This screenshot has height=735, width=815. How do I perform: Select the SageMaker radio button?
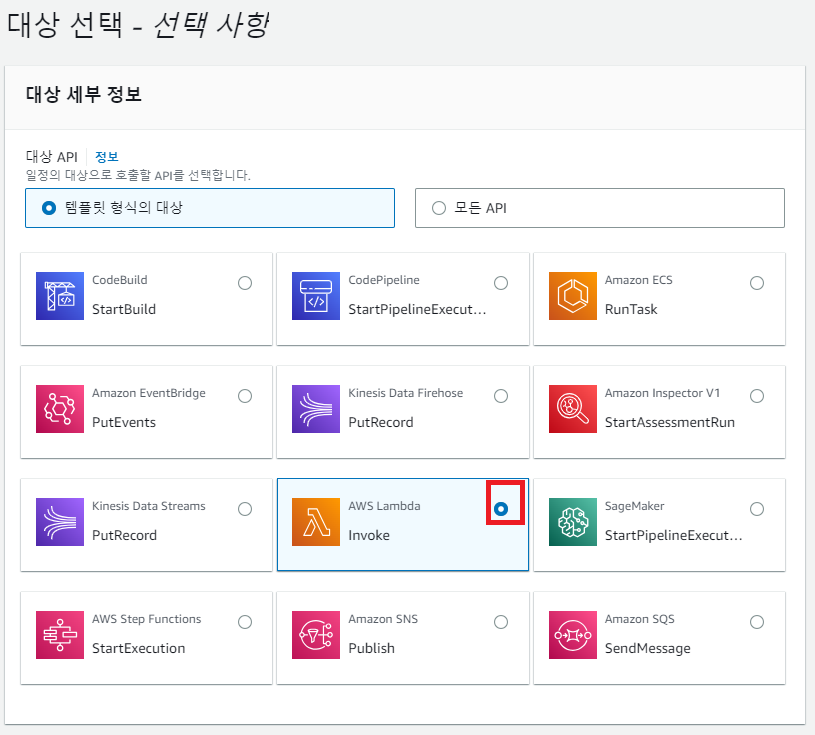click(x=757, y=509)
